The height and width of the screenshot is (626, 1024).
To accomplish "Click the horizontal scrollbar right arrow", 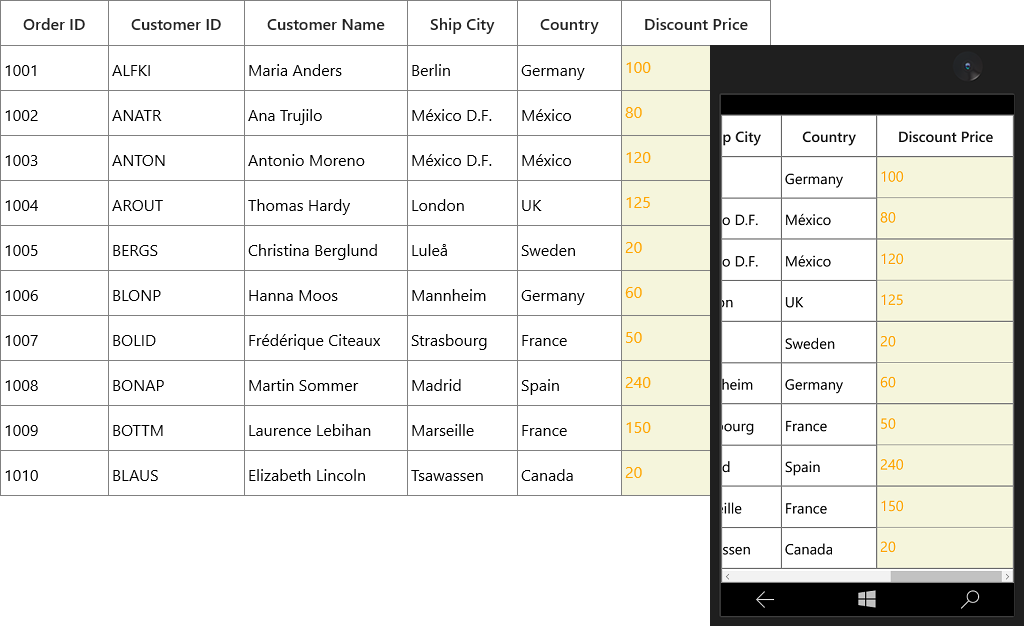I will coord(1007,576).
